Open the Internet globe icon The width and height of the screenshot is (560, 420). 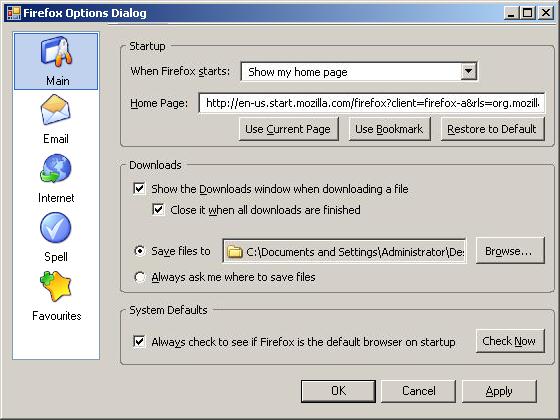tap(56, 169)
